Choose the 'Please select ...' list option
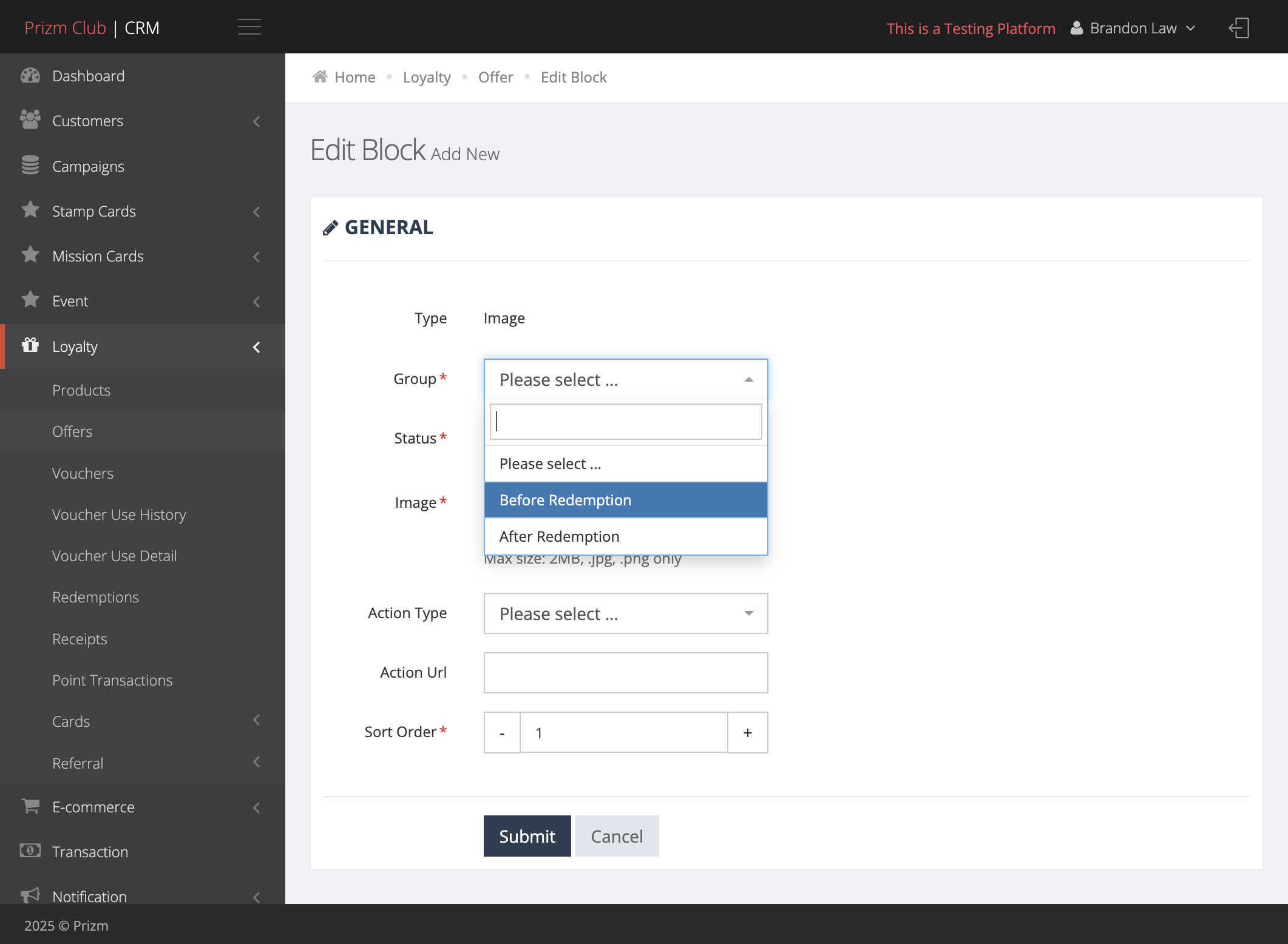The height and width of the screenshot is (944, 1288). (x=626, y=464)
